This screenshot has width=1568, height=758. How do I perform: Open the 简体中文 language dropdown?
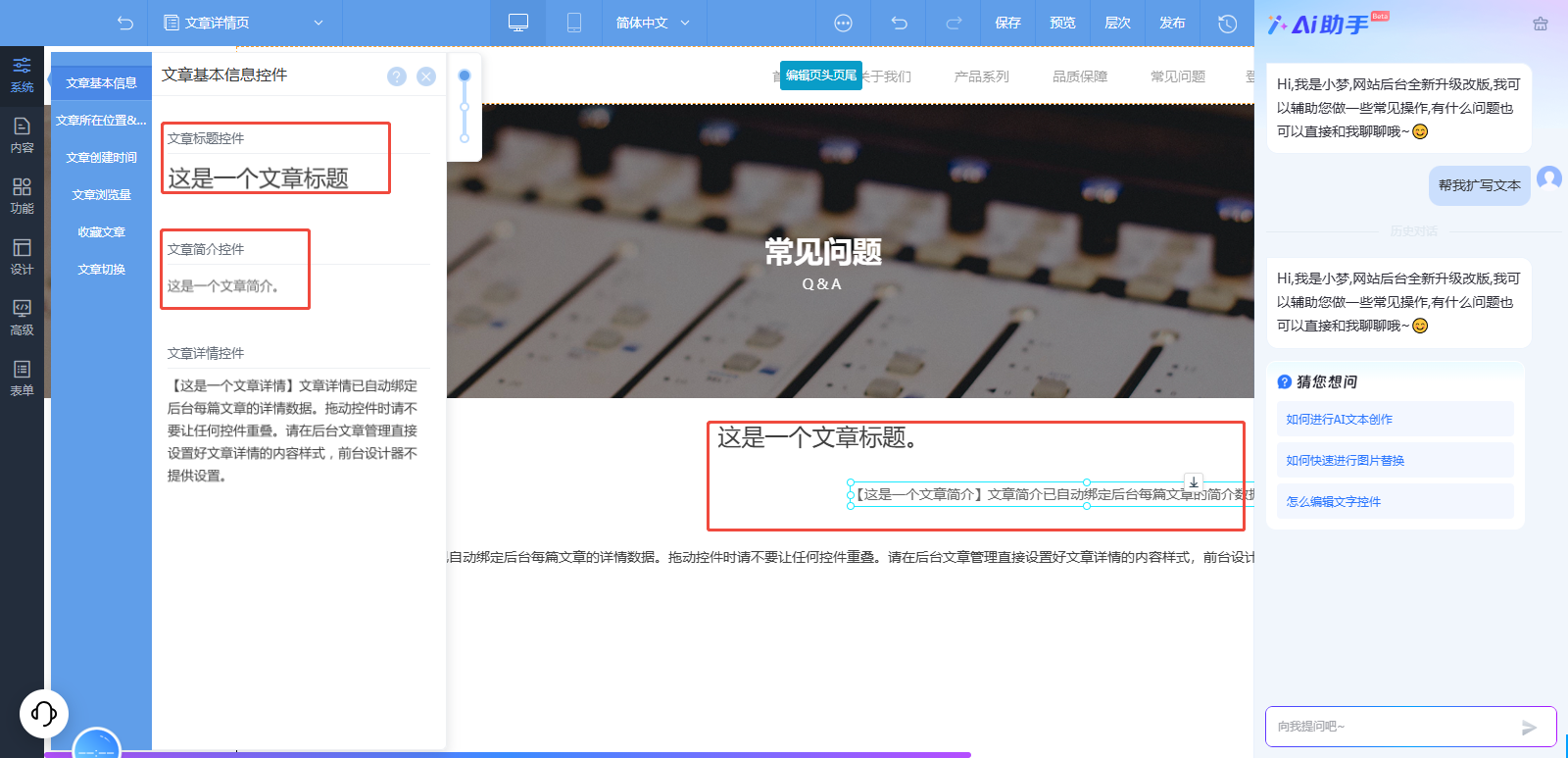[x=653, y=23]
